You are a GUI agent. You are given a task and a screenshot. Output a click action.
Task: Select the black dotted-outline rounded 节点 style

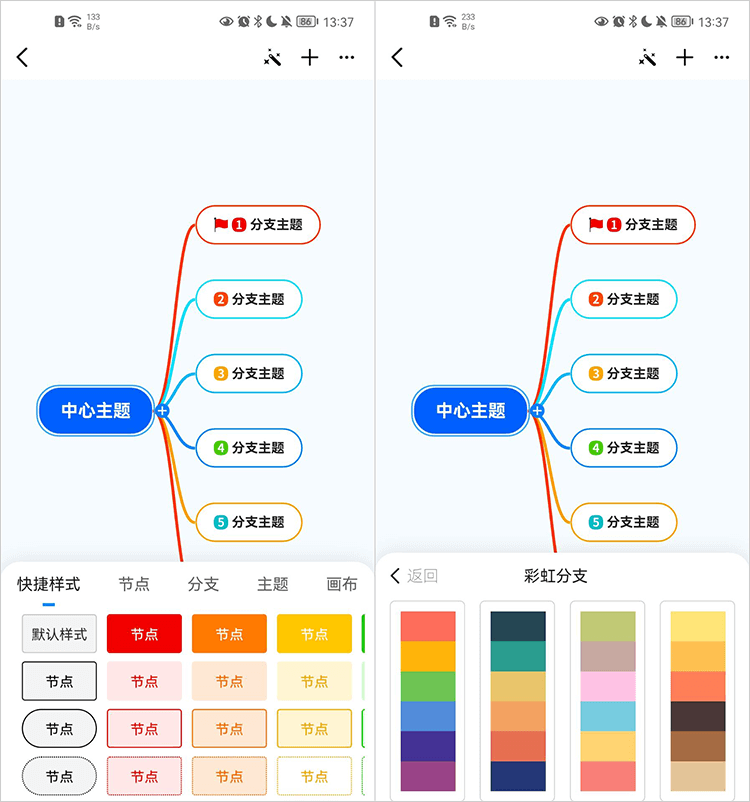[x=59, y=776]
